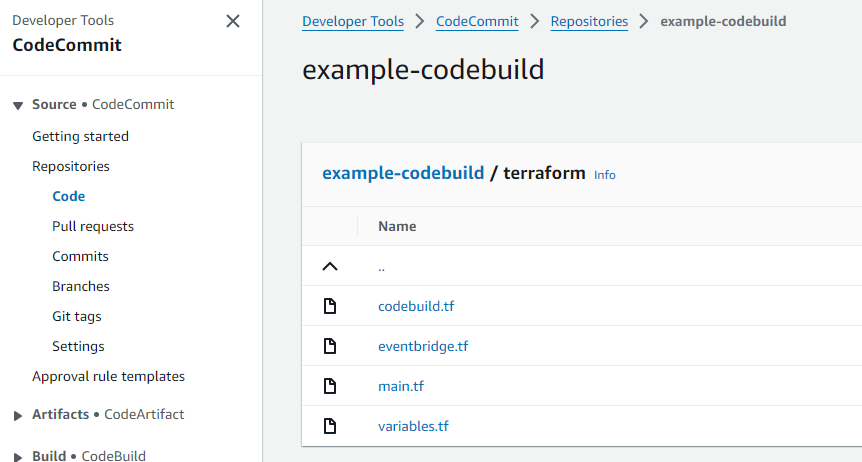The width and height of the screenshot is (862, 462).
Task: Open the parent directory '..' link
Action: pyautogui.click(x=382, y=268)
